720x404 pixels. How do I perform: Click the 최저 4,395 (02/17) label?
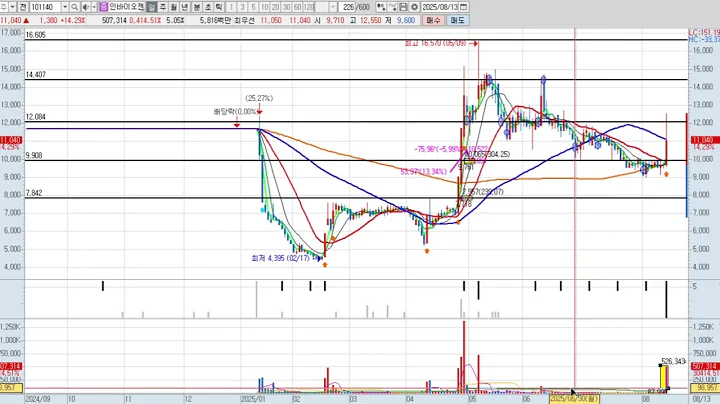coord(281,258)
